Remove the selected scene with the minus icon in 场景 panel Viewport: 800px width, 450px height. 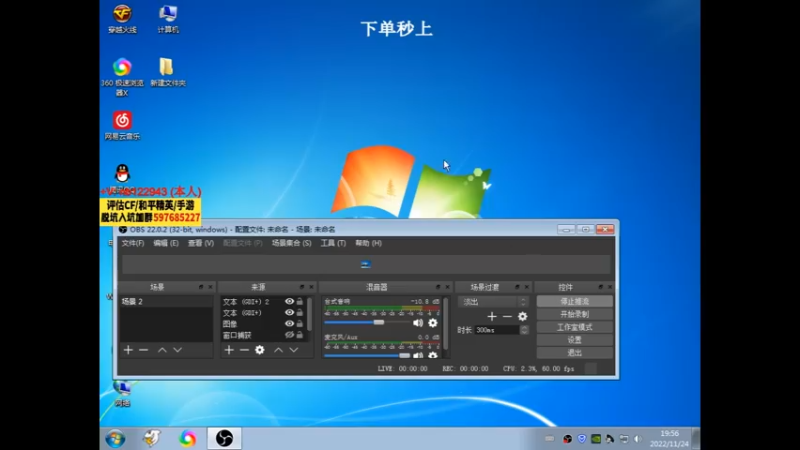143,350
